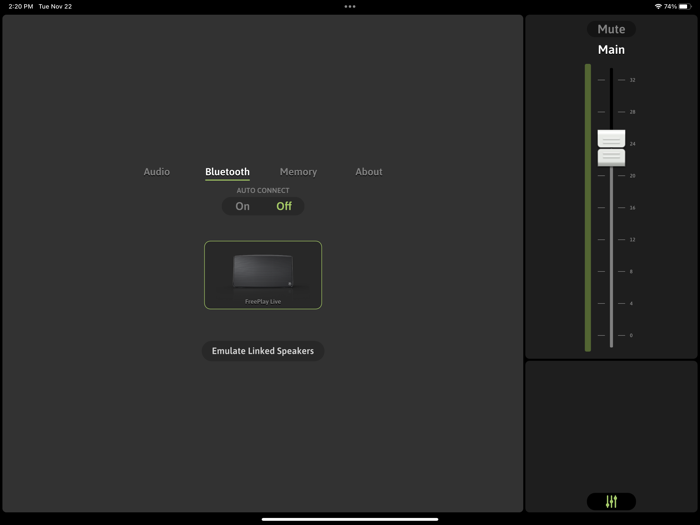Image resolution: width=700 pixels, height=525 pixels.
Task: Switch to the Audio tab
Action: coord(157,172)
